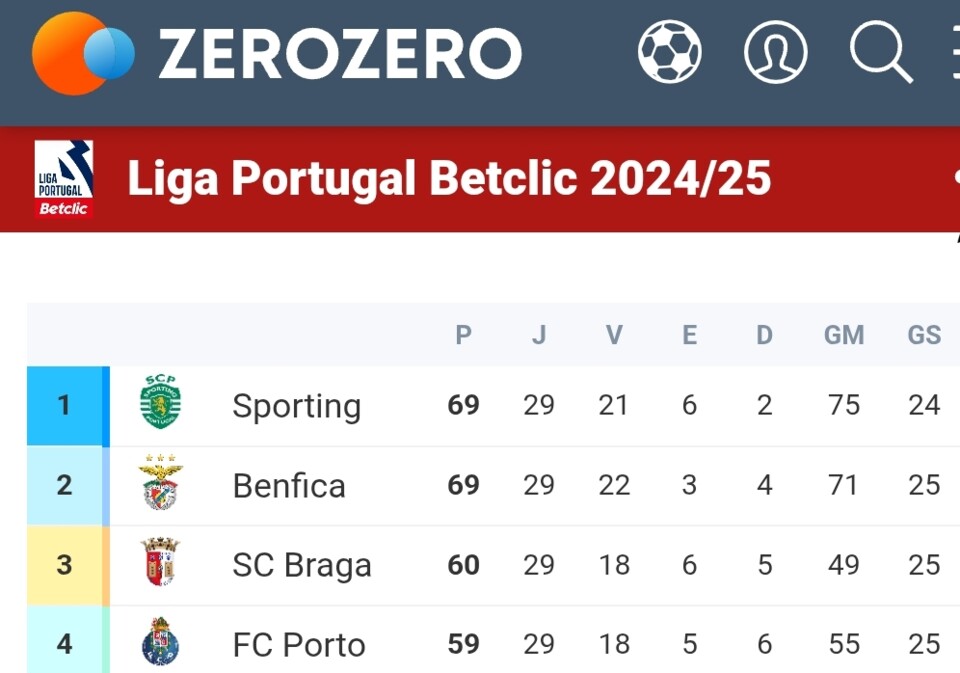
Task: Open the Sporting team link
Action: coord(296,406)
